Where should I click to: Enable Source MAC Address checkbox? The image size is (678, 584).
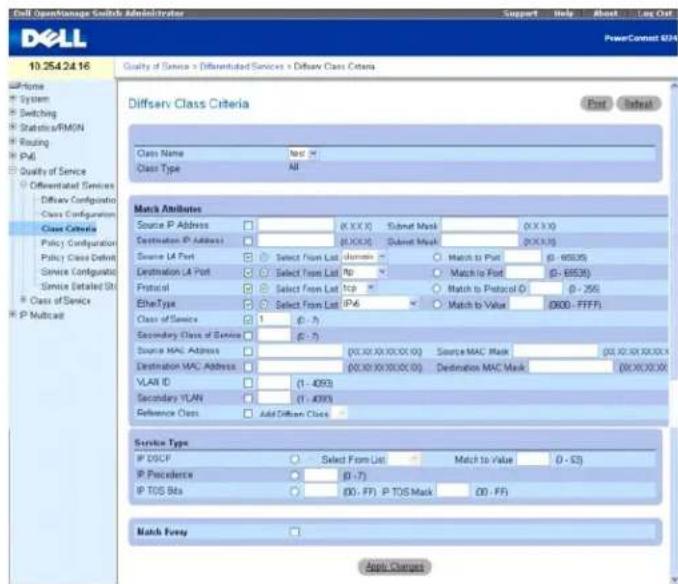click(x=248, y=351)
